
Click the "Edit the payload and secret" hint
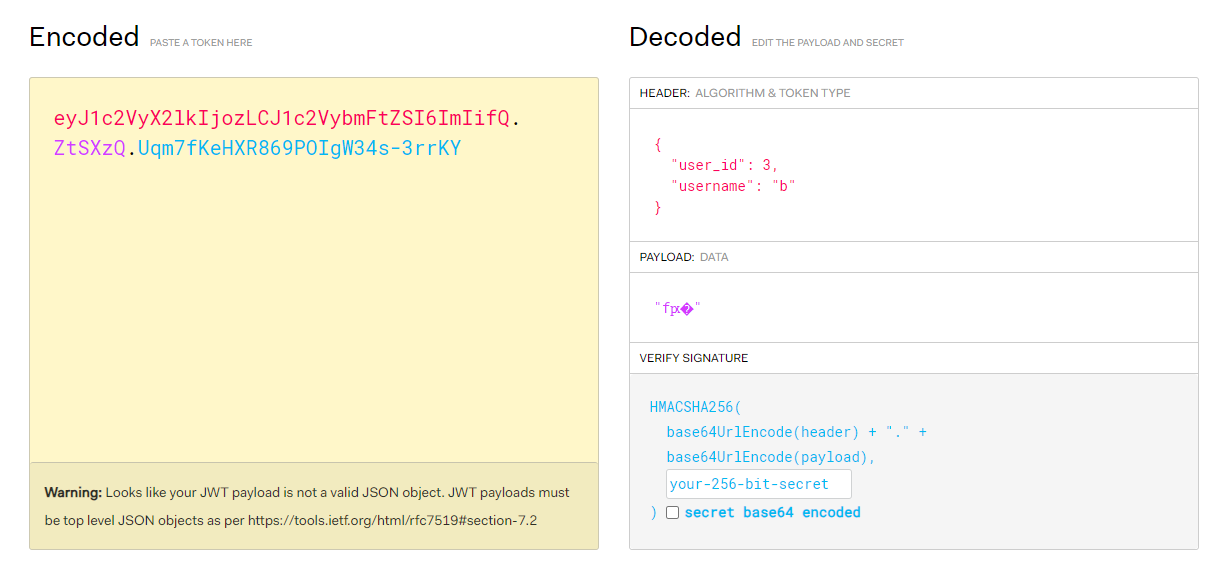point(827,43)
